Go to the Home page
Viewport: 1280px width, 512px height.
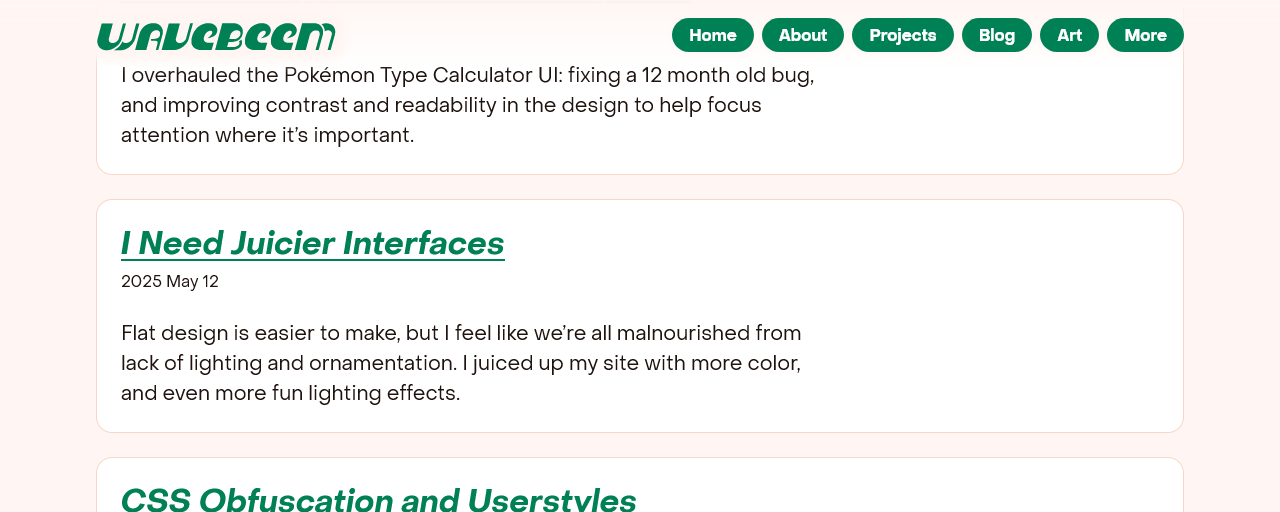[713, 35]
